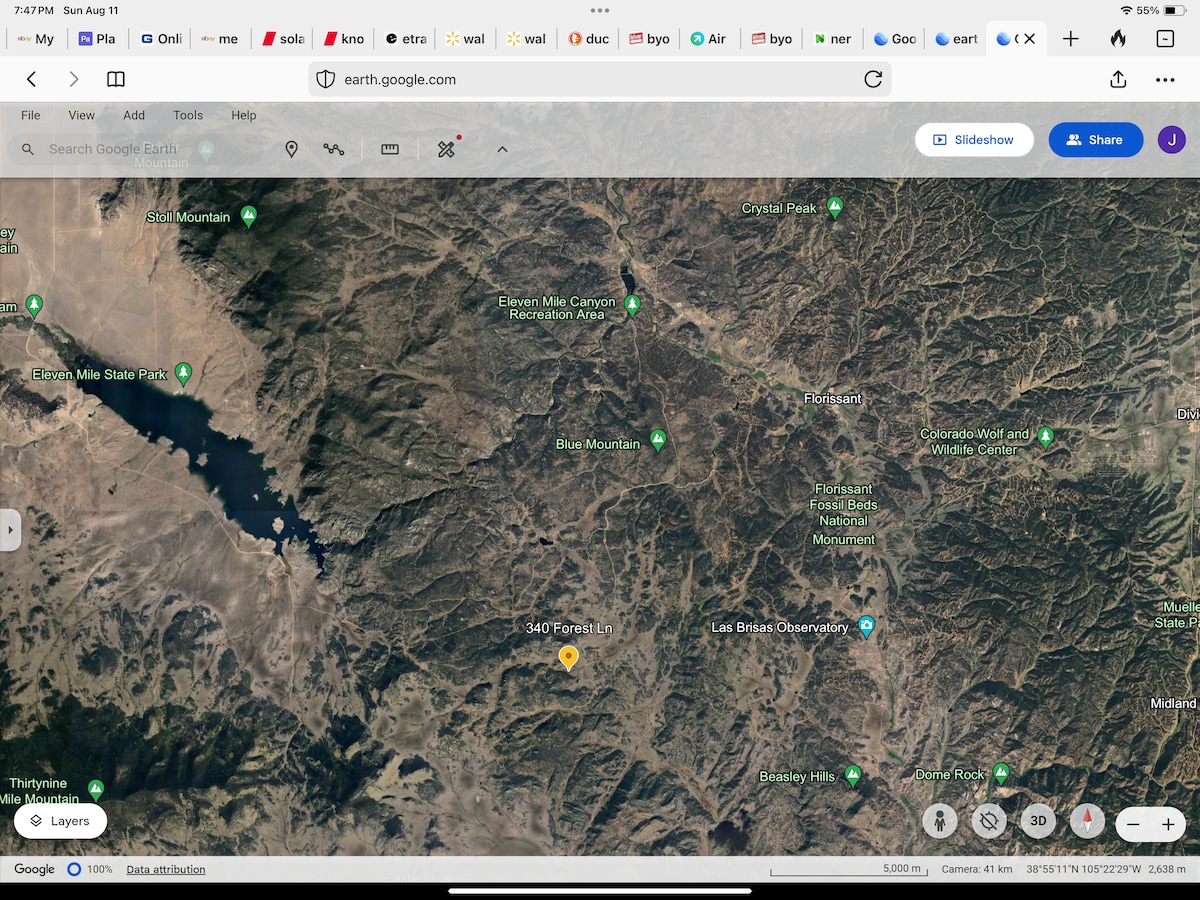Click the Stoll Mountain marker

(x=249, y=216)
